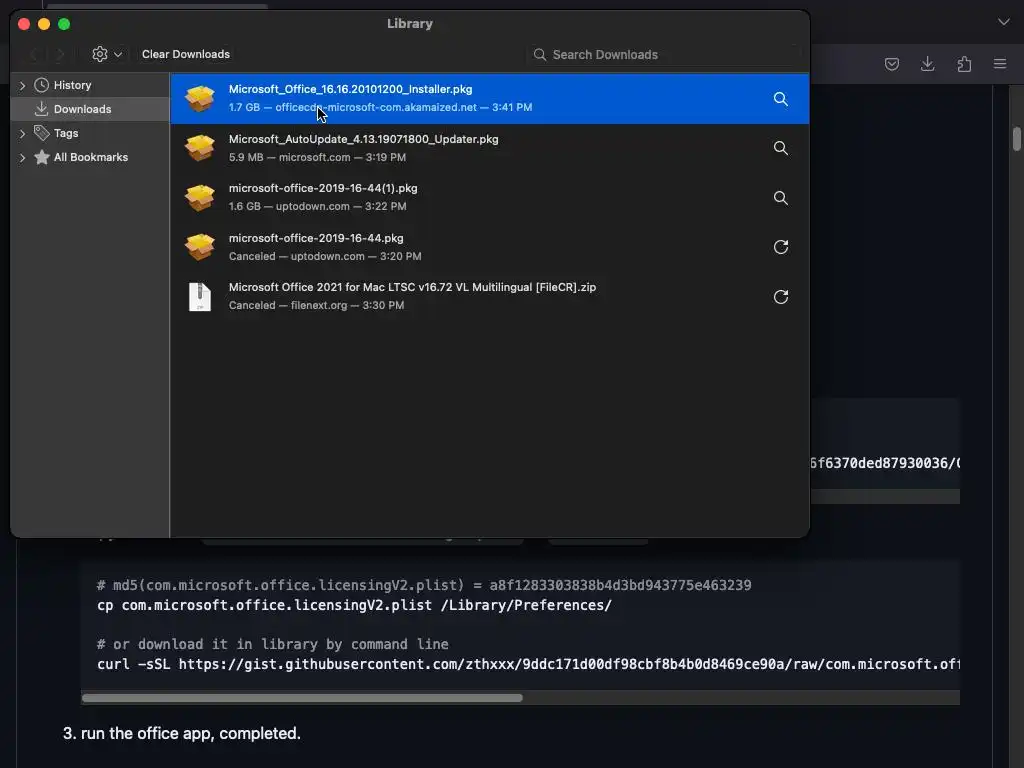The image size is (1024, 768).
Task: Select Microsoft Office 2021 for Mac LTSC zip filename
Action: (x=412, y=287)
